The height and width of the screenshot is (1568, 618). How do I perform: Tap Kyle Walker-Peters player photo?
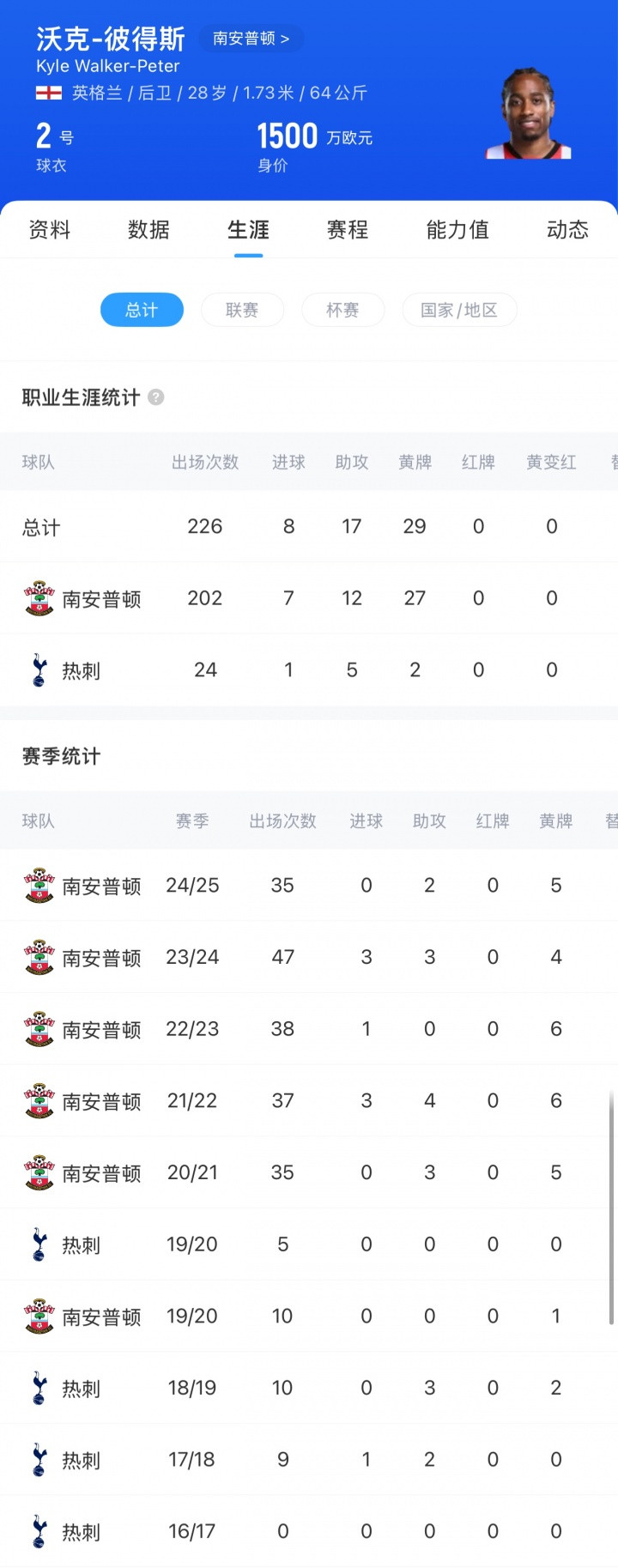pos(528,113)
